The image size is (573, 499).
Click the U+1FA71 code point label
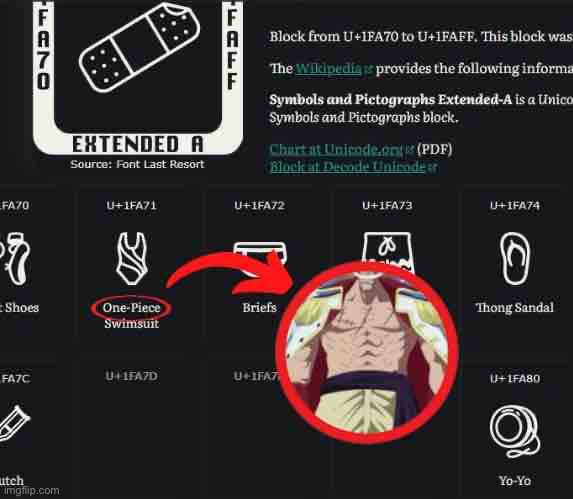[x=132, y=206]
